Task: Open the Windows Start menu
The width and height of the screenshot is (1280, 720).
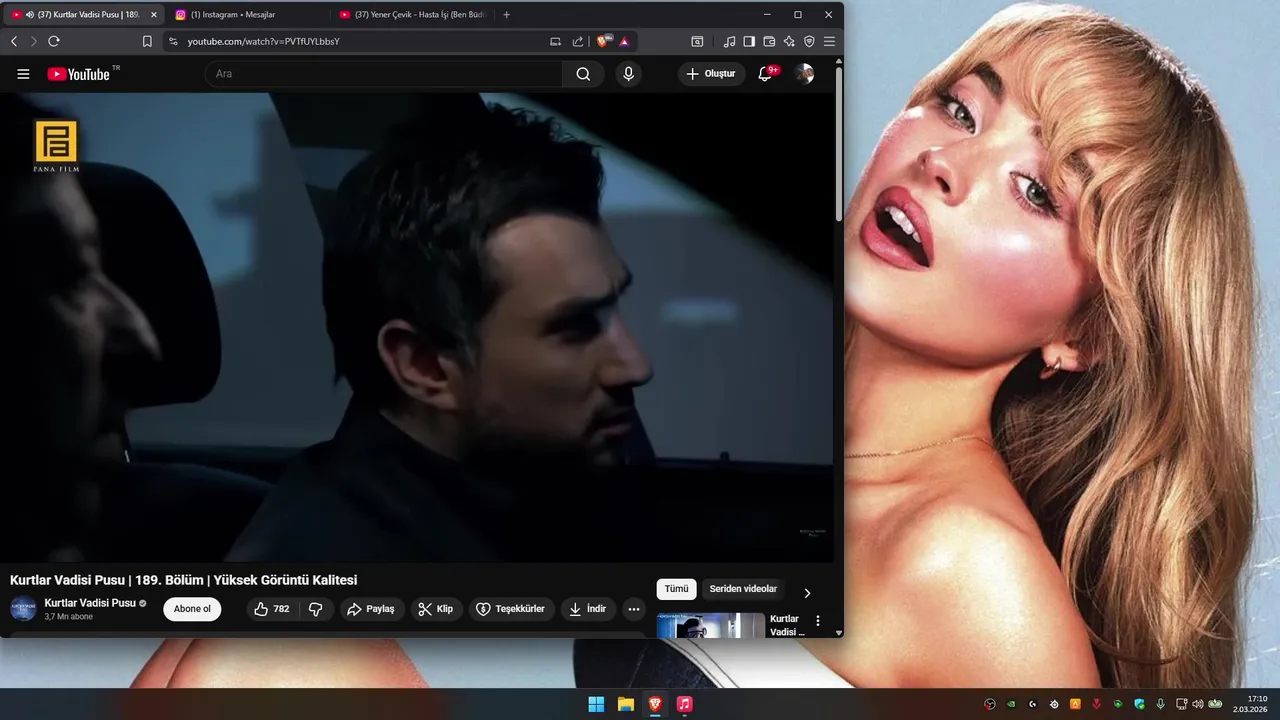Action: [x=596, y=704]
